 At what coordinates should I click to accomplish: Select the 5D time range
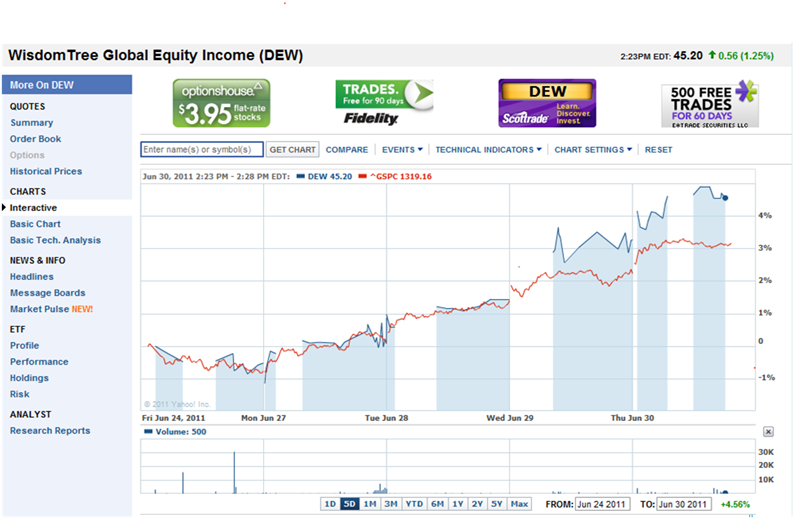tap(349, 504)
